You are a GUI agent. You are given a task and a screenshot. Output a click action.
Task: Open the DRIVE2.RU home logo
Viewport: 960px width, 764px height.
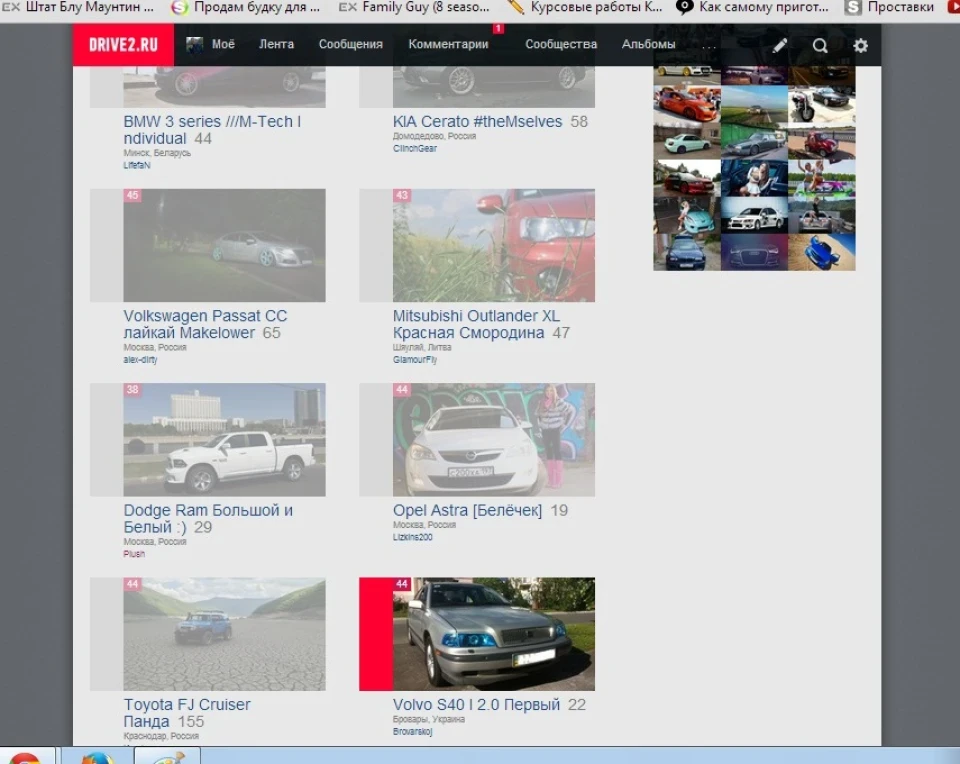(123, 45)
